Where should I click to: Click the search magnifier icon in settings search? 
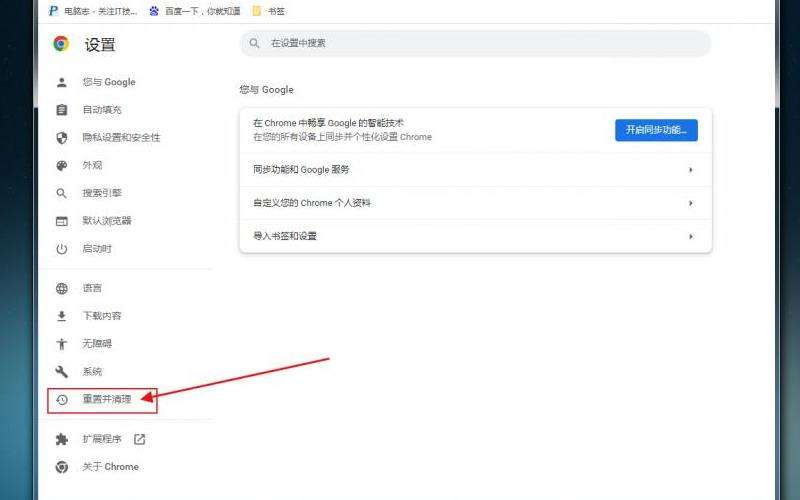click(254, 43)
